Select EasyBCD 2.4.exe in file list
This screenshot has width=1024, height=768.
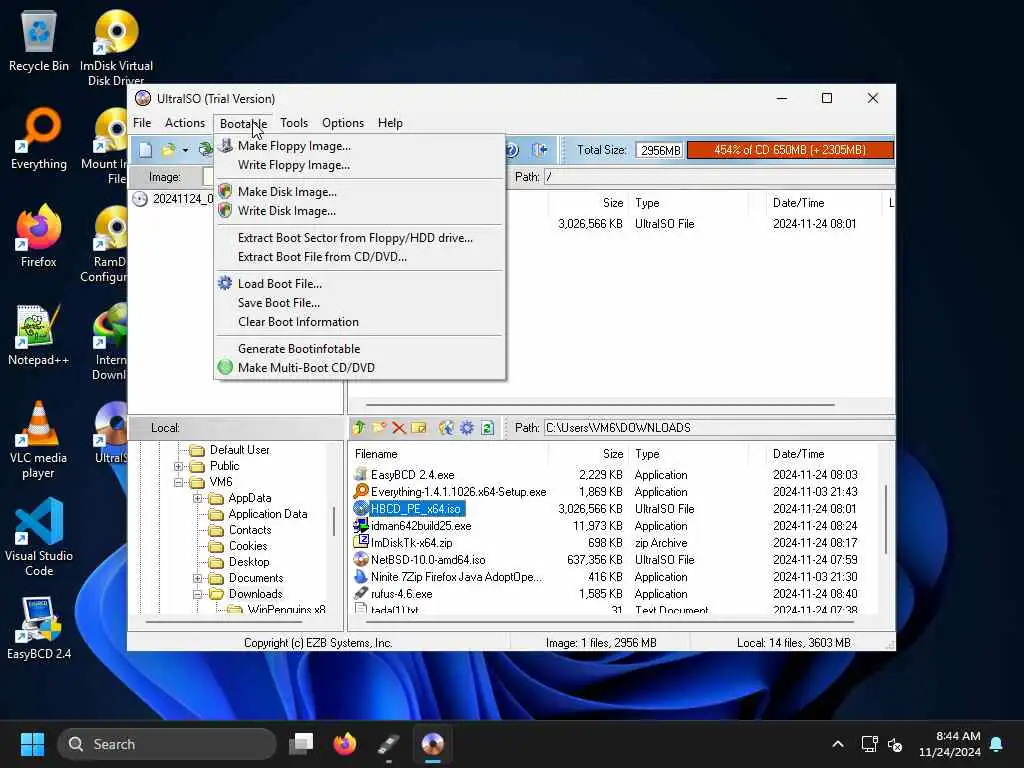[x=412, y=475]
